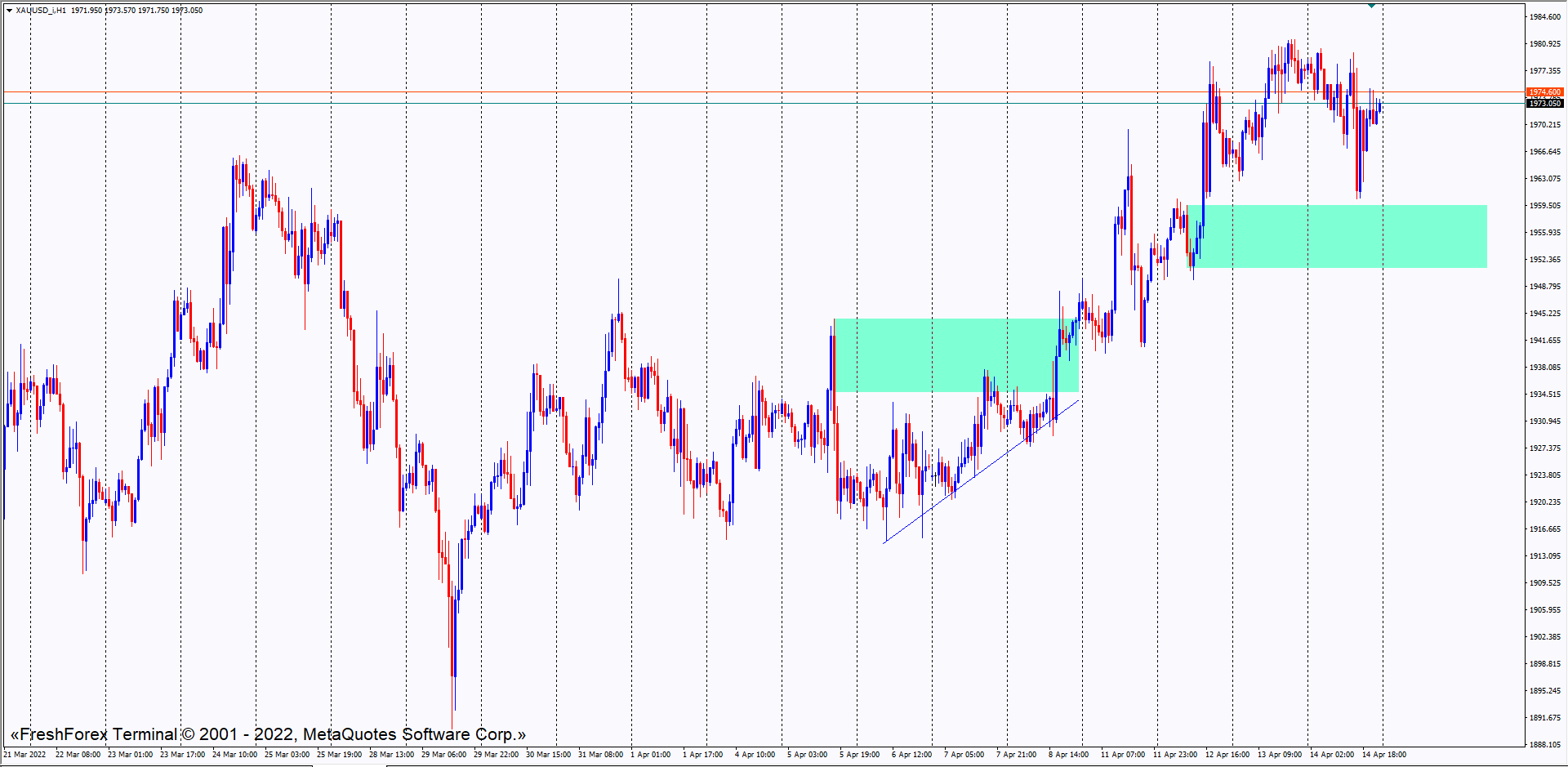Select the green rectangle near 12 Apr
Viewport: 1568px width, 767px height.
click(1339, 236)
